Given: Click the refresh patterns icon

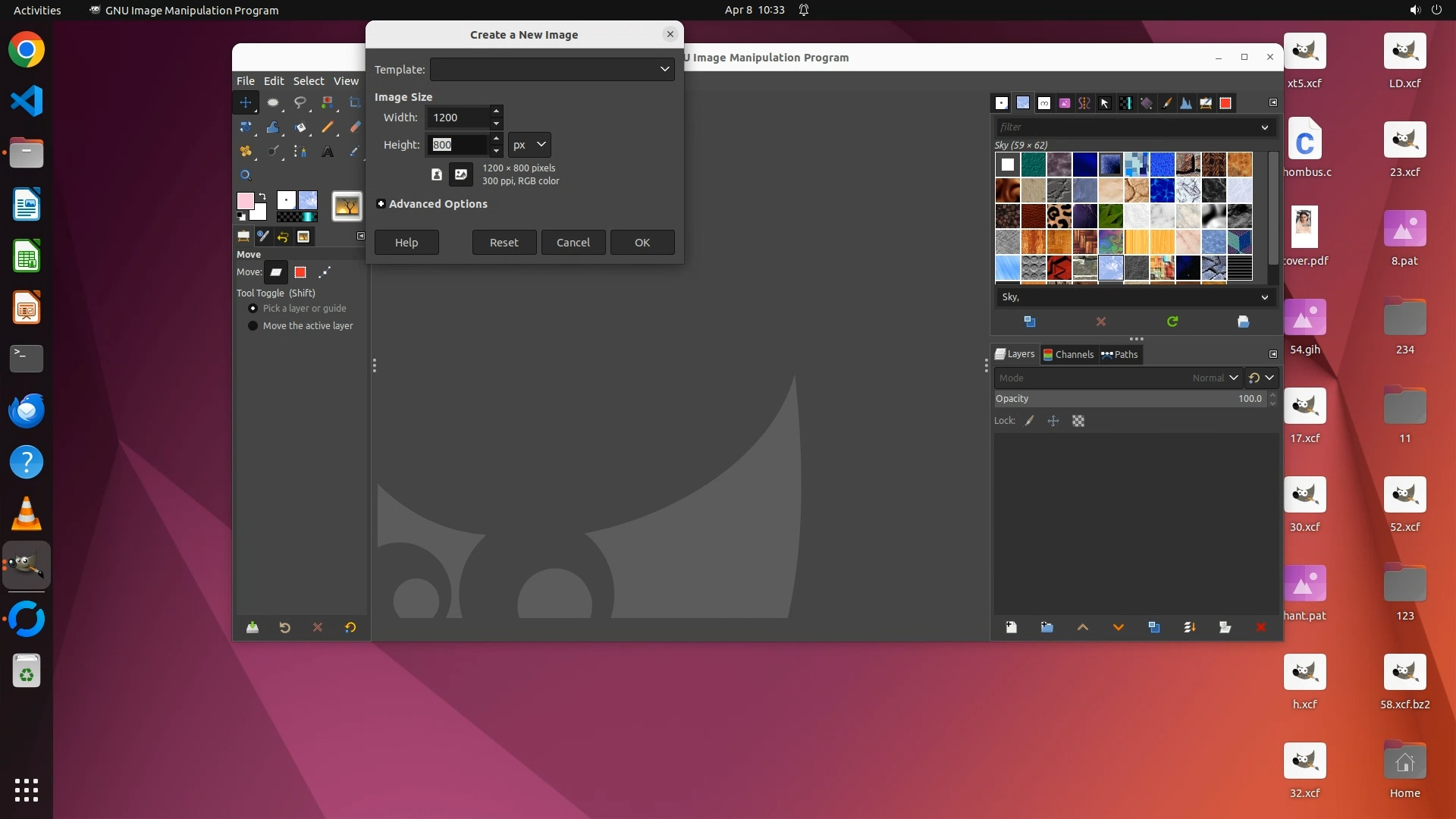Looking at the screenshot, I should (1172, 322).
